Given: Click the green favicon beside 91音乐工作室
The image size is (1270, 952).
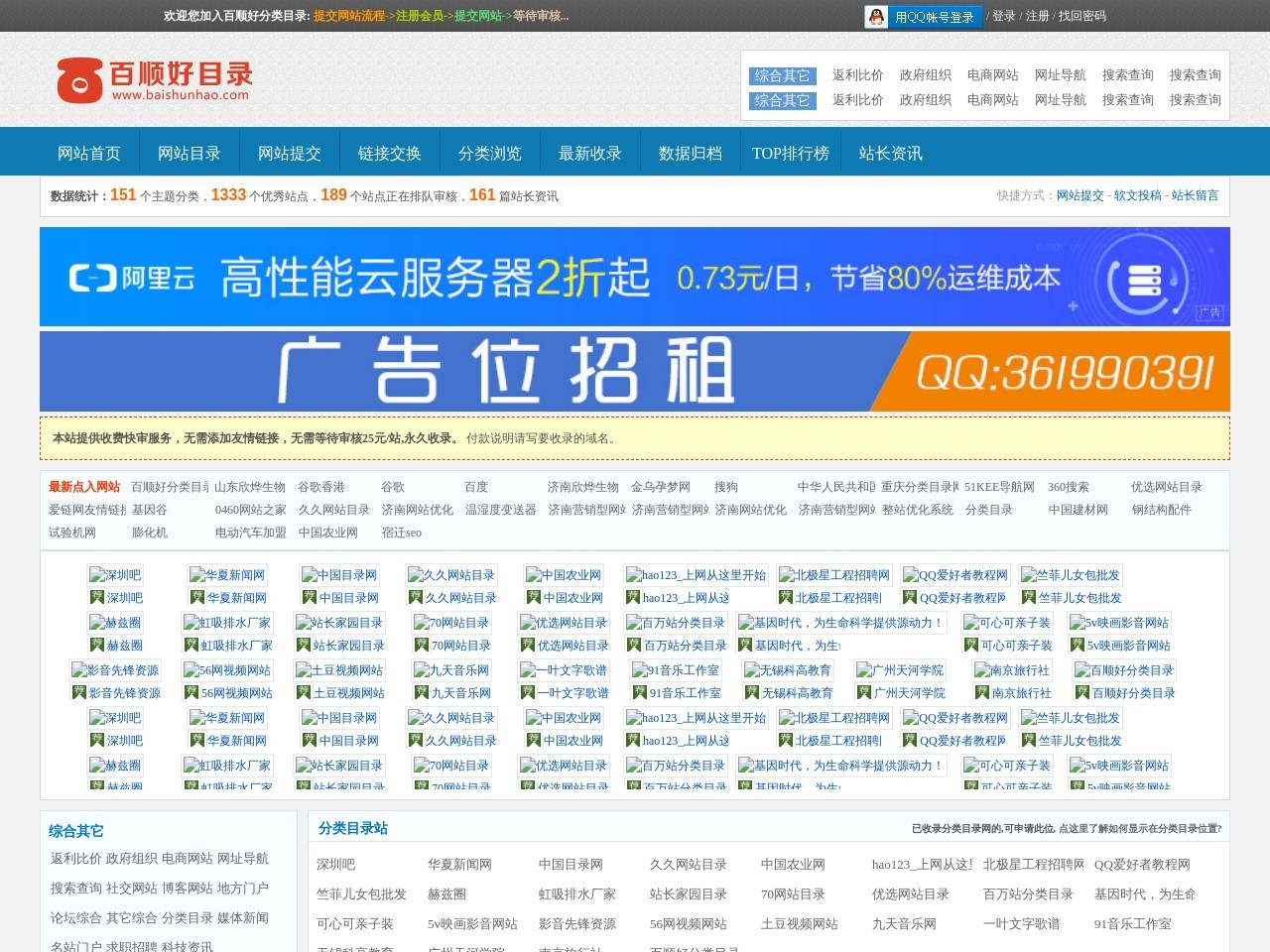Looking at the screenshot, I should tap(639, 693).
